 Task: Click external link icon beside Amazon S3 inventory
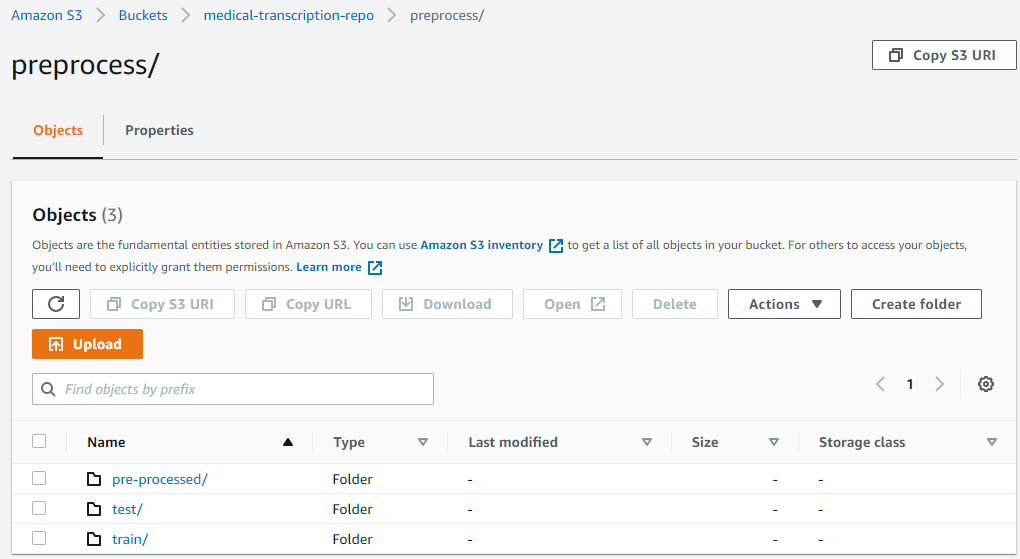(x=556, y=245)
